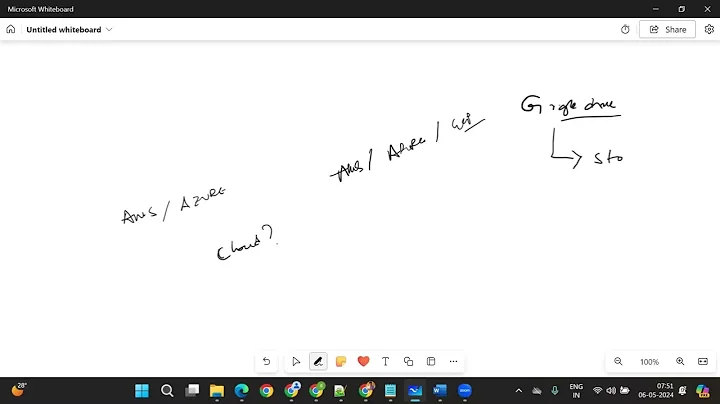The height and width of the screenshot is (404, 720).
Task: Open the weather widget showing 28°
Action: pyautogui.click(x=18, y=390)
